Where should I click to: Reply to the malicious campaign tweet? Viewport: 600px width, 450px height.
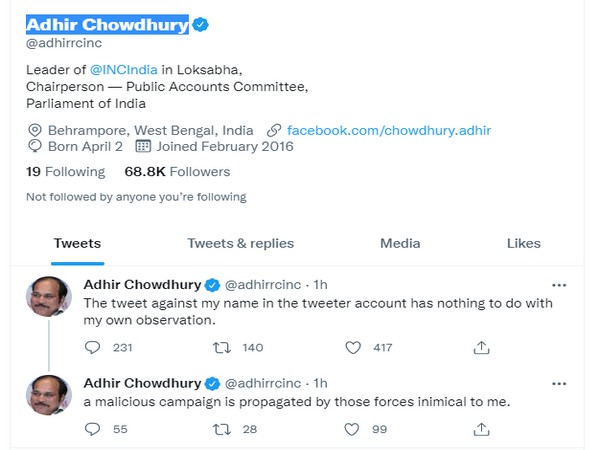(93, 428)
